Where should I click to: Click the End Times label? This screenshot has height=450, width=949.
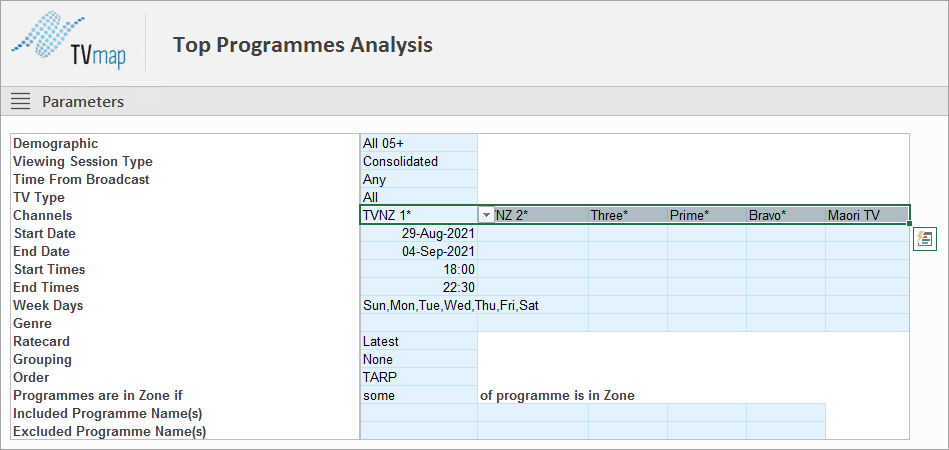[46, 287]
